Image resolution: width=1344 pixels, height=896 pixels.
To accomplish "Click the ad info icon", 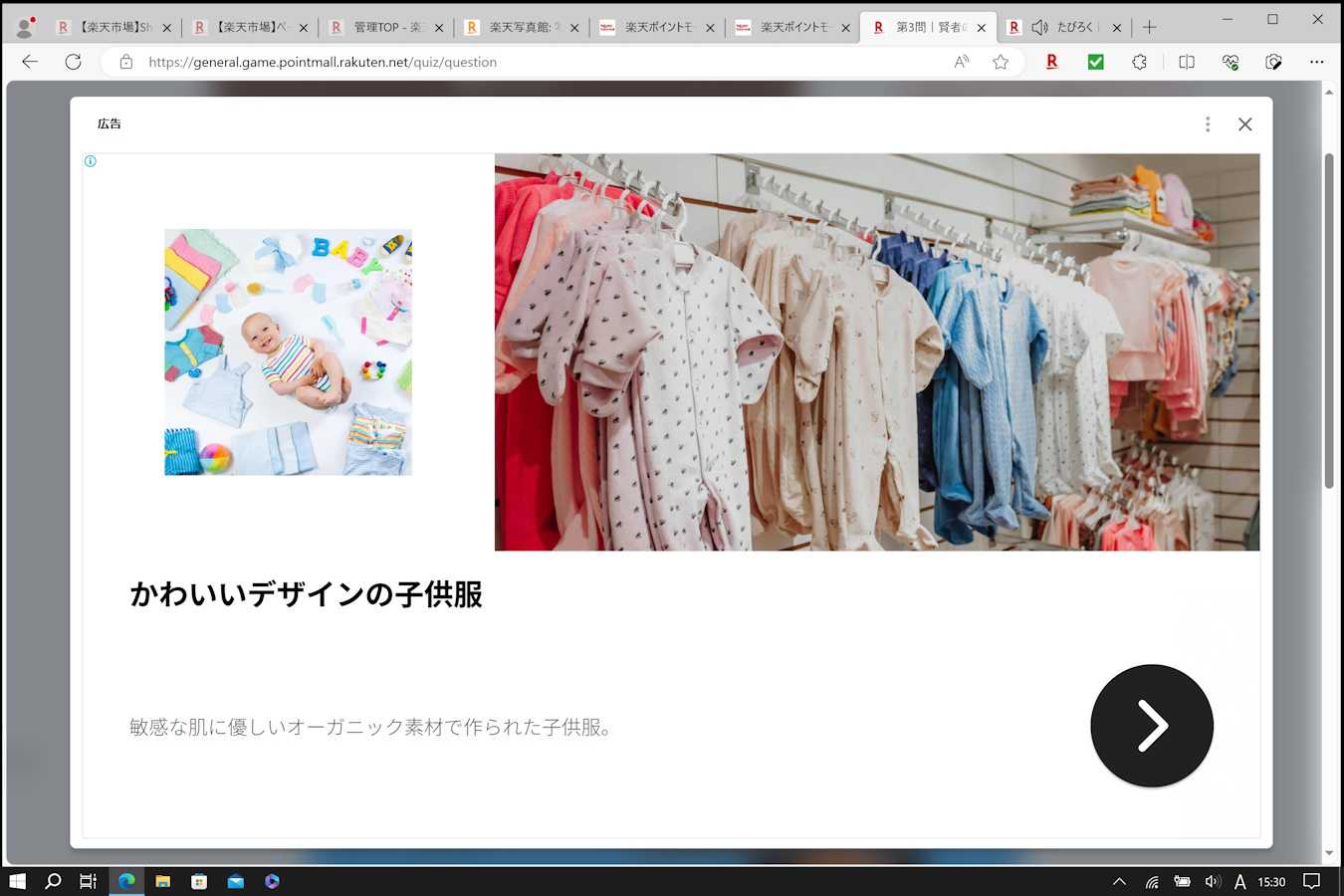I will point(91,161).
